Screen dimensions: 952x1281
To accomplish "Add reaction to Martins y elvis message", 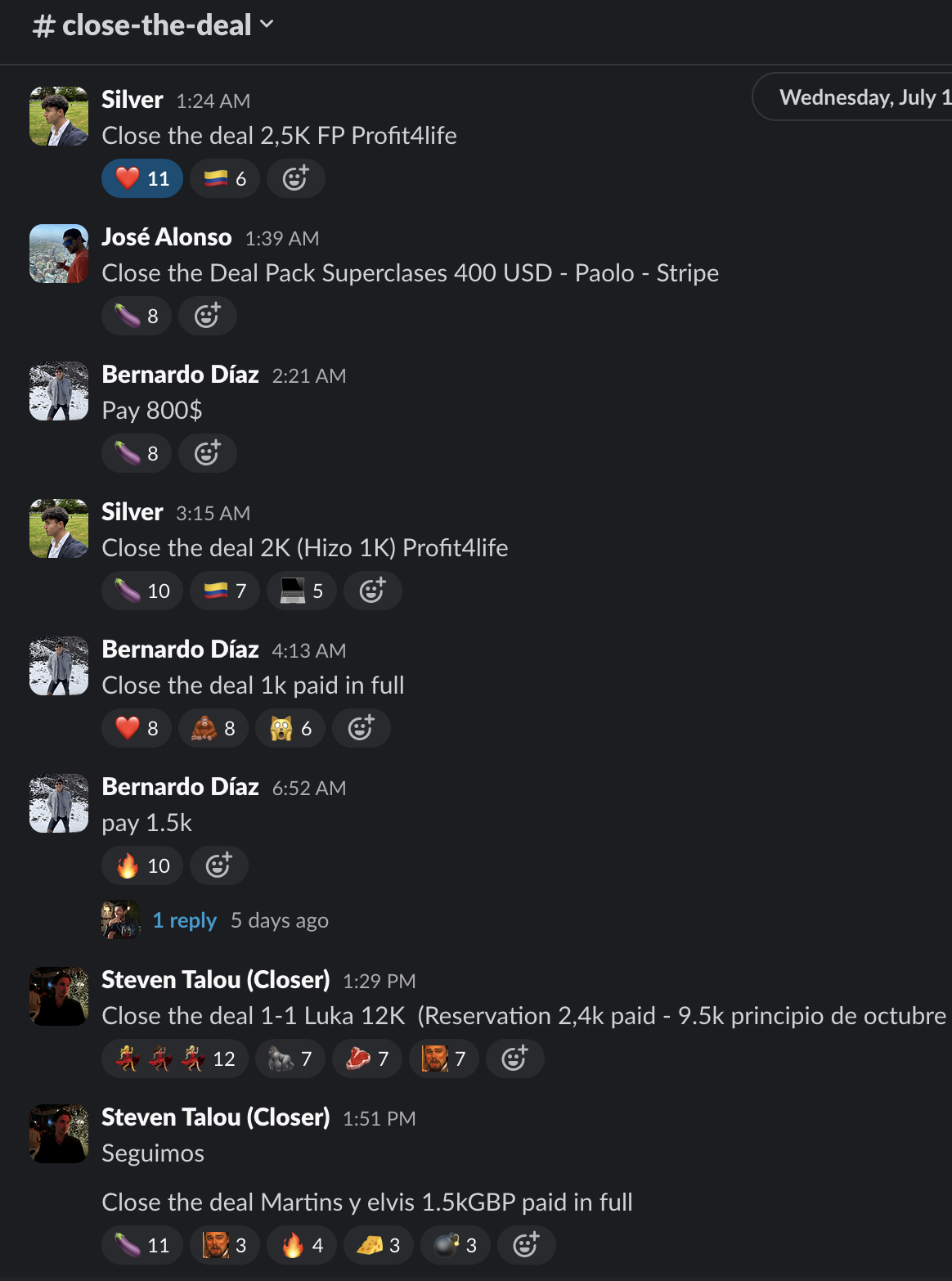I will coord(526,1245).
